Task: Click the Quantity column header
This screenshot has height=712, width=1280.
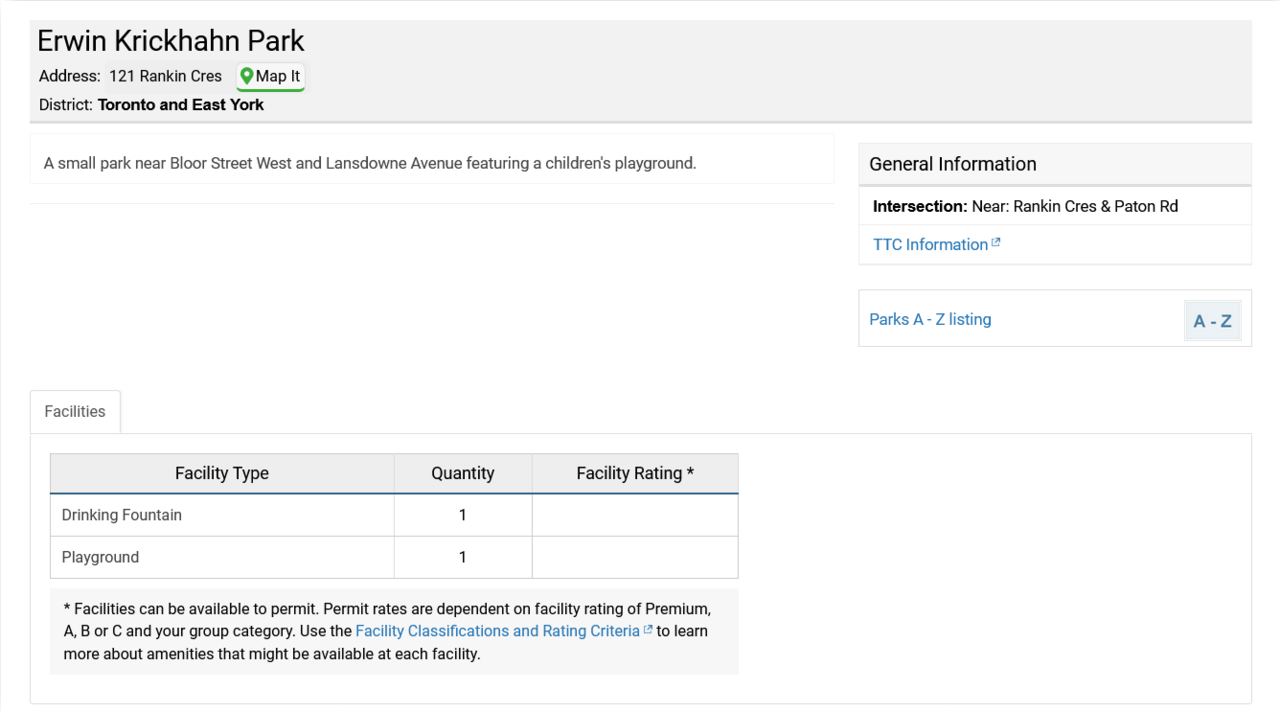Action: coord(463,474)
